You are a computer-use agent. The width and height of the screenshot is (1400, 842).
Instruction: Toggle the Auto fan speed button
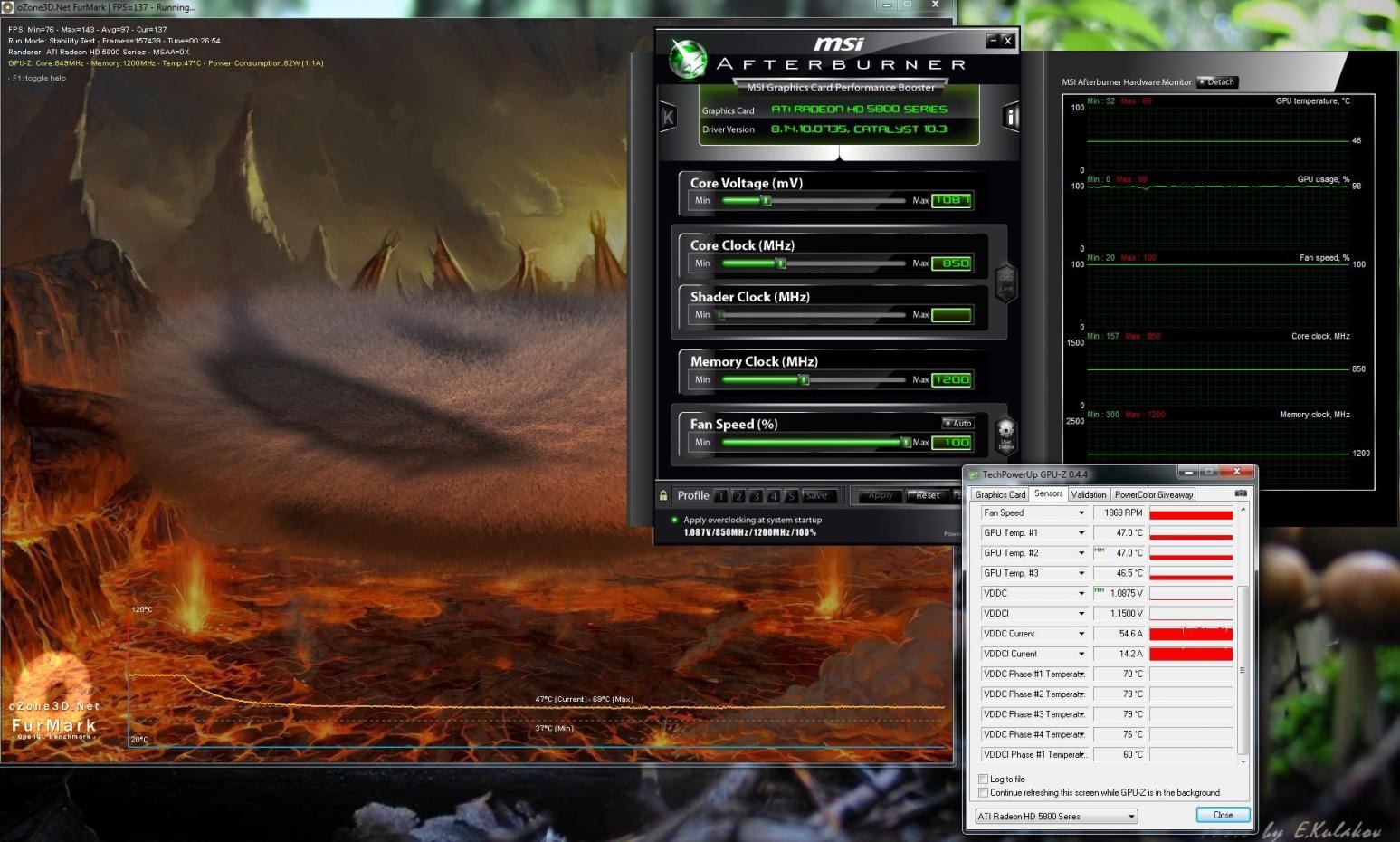(957, 423)
